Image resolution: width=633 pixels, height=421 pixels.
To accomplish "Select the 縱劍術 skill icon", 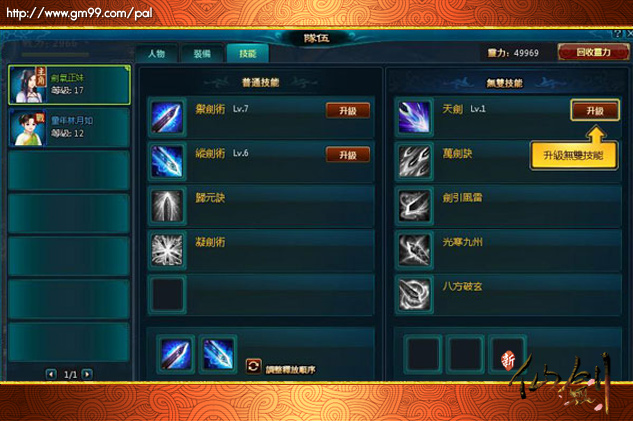I will click(167, 161).
